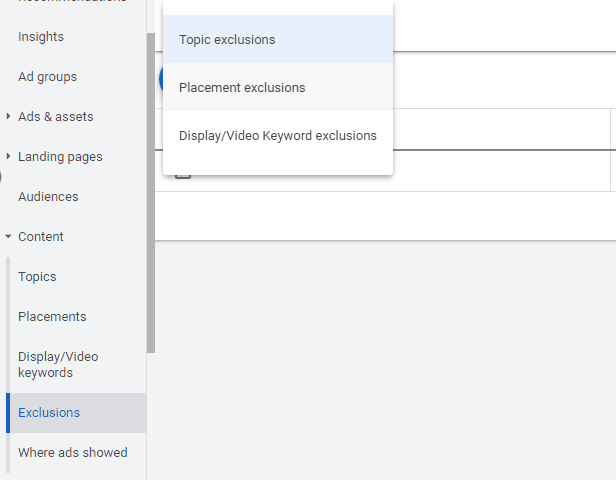Collapse the Content section arrow
Screen dimensions: 616x480
coord(8,237)
